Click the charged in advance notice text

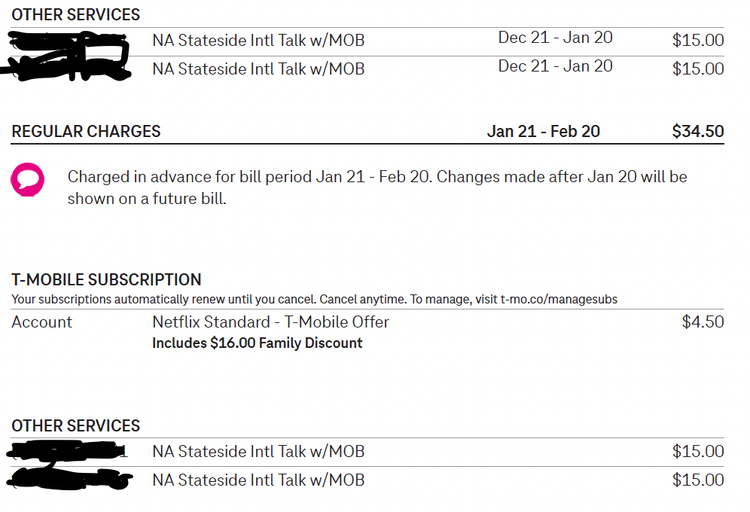(x=377, y=188)
